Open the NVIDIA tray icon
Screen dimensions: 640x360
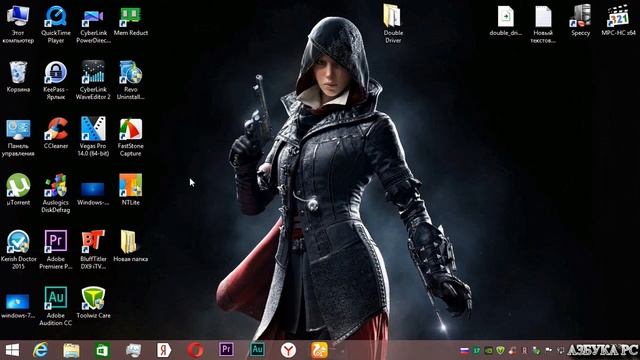coord(489,351)
